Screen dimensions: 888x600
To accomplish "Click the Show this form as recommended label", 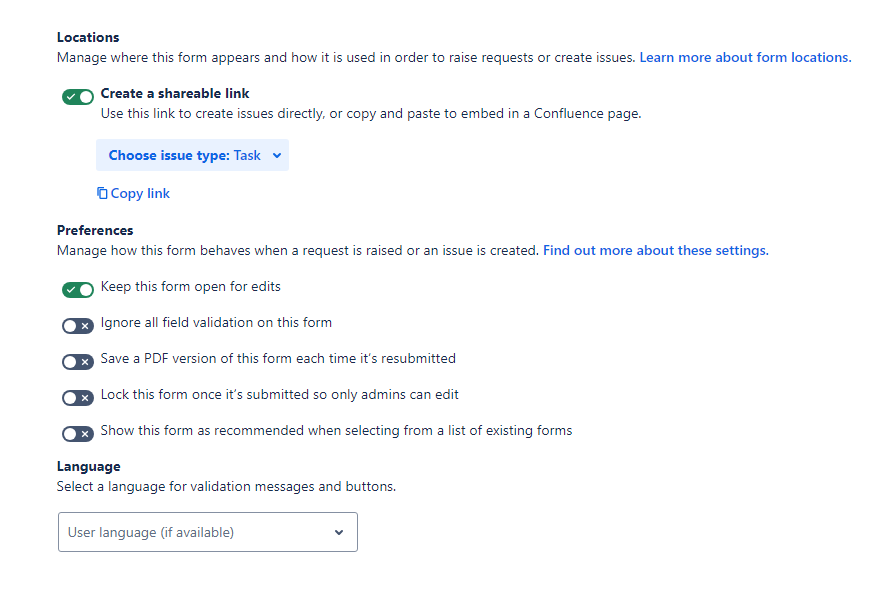I will point(336,431).
